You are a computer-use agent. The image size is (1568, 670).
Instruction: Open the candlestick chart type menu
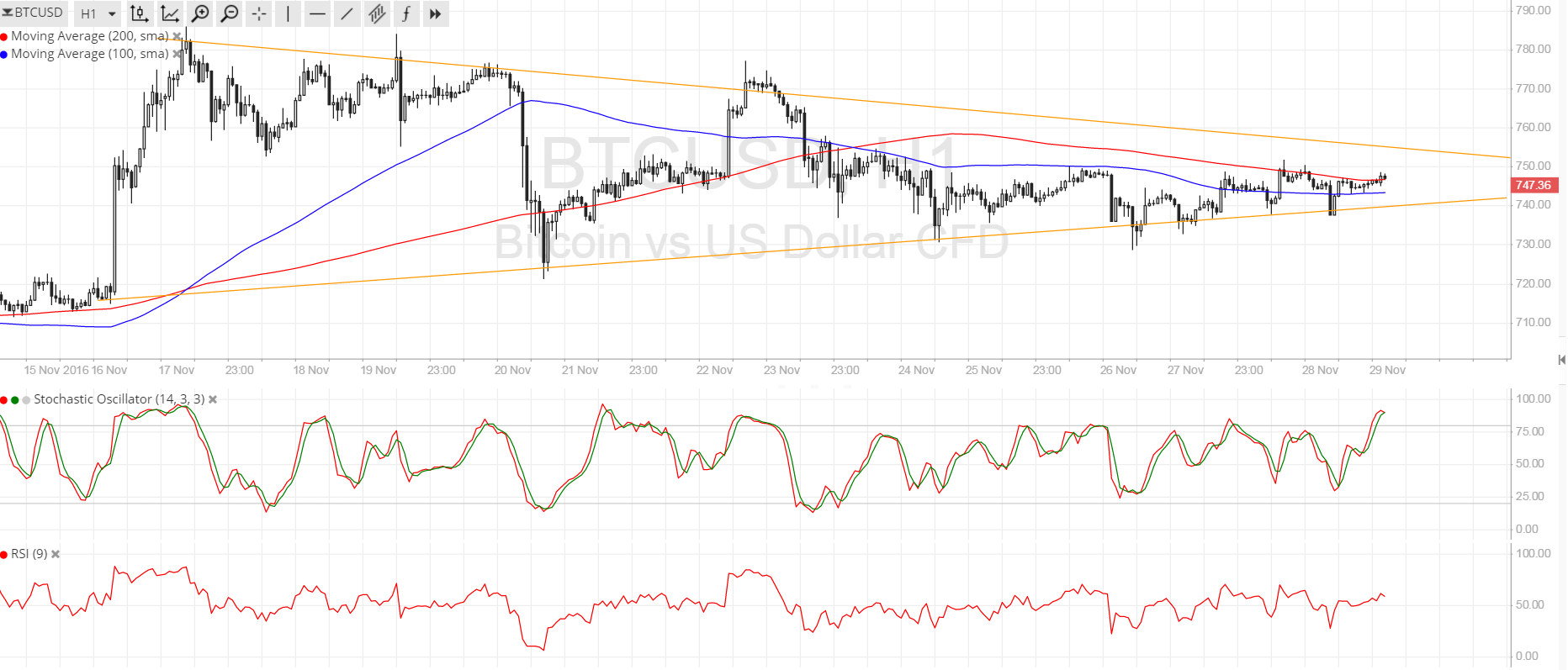click(139, 13)
